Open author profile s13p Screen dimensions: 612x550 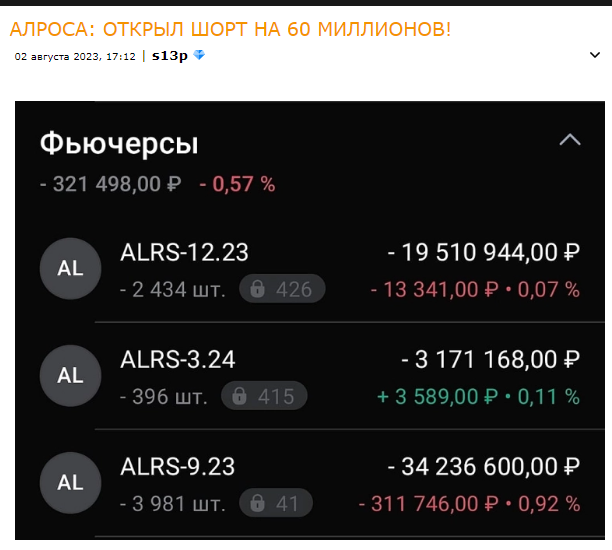[170, 56]
